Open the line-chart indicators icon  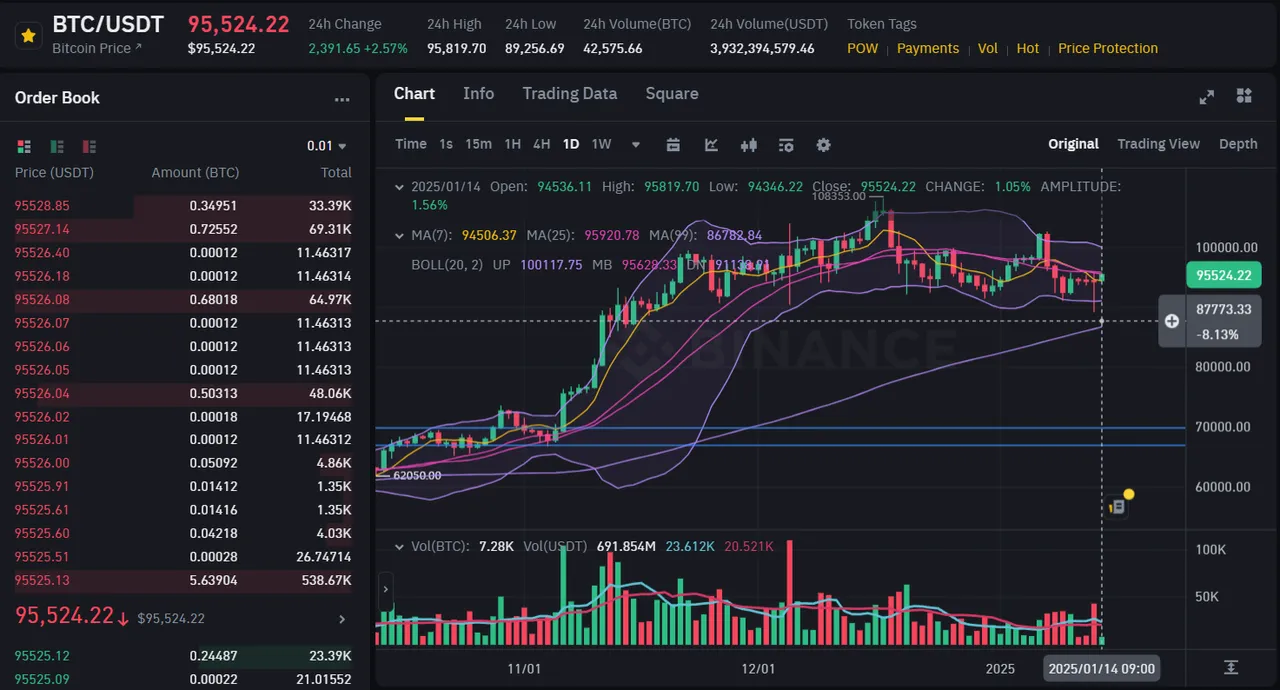point(711,144)
